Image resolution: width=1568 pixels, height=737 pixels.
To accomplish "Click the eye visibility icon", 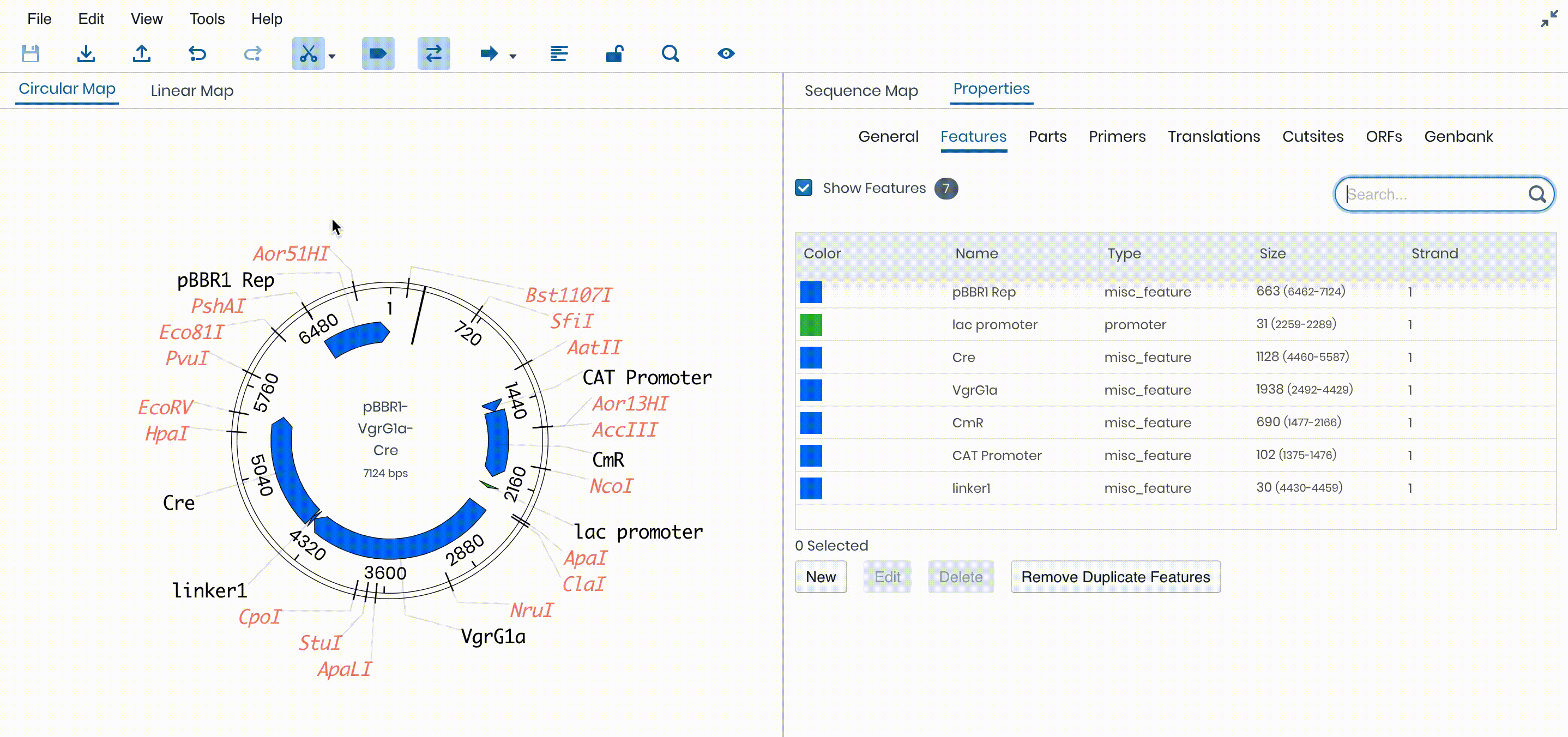I will (x=726, y=53).
